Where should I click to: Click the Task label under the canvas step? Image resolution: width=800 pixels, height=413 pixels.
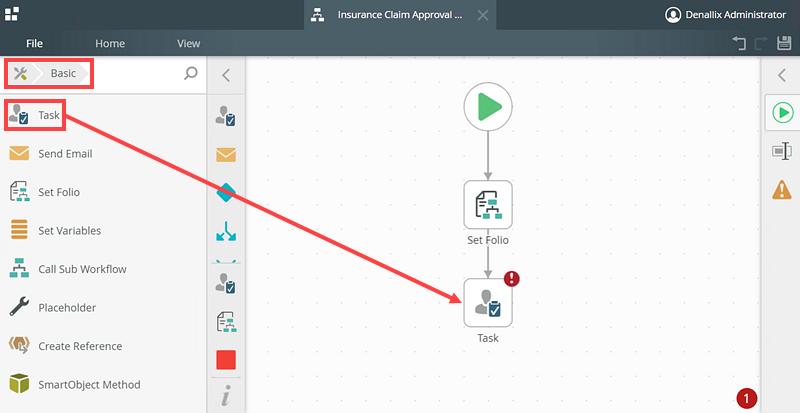[488, 338]
